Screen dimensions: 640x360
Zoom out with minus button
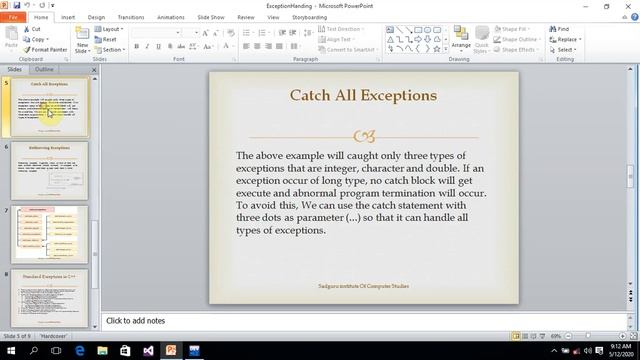pyautogui.click(x=568, y=336)
